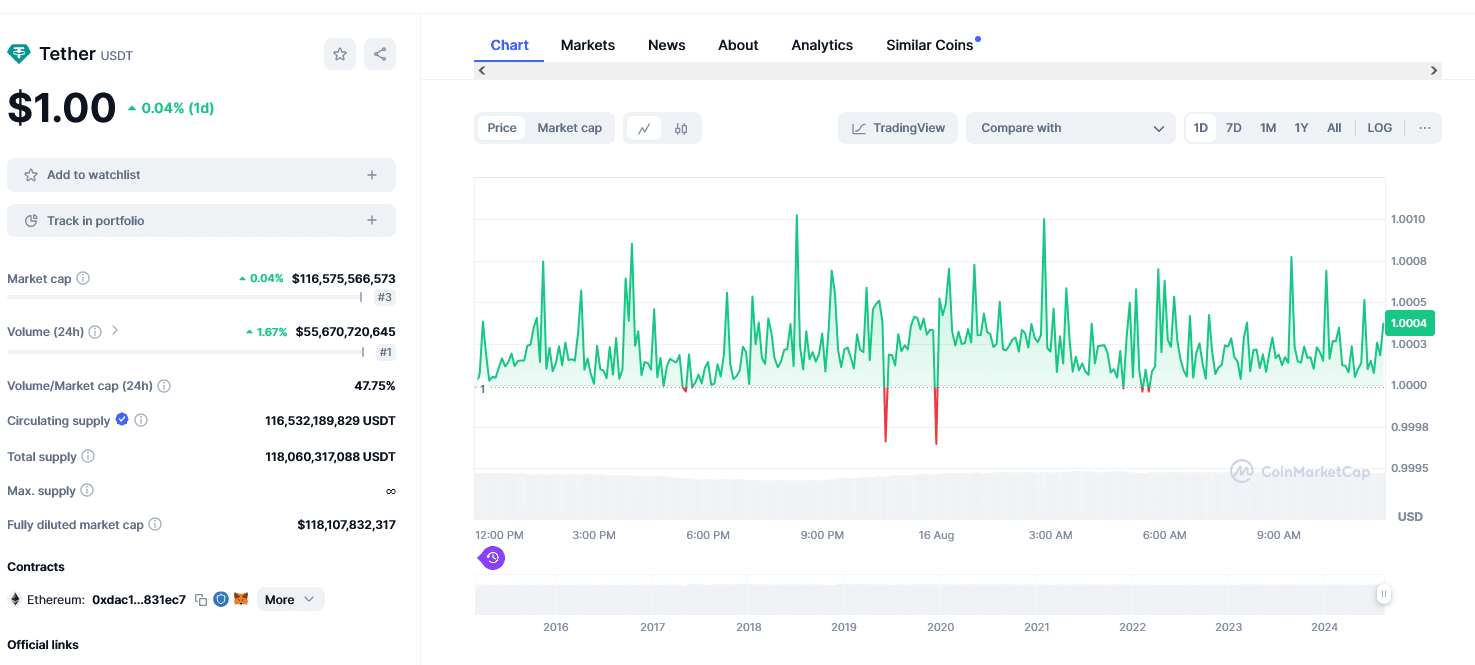This screenshot has width=1475, height=665.
Task: Click the share icon next to Tether
Action: [380, 54]
